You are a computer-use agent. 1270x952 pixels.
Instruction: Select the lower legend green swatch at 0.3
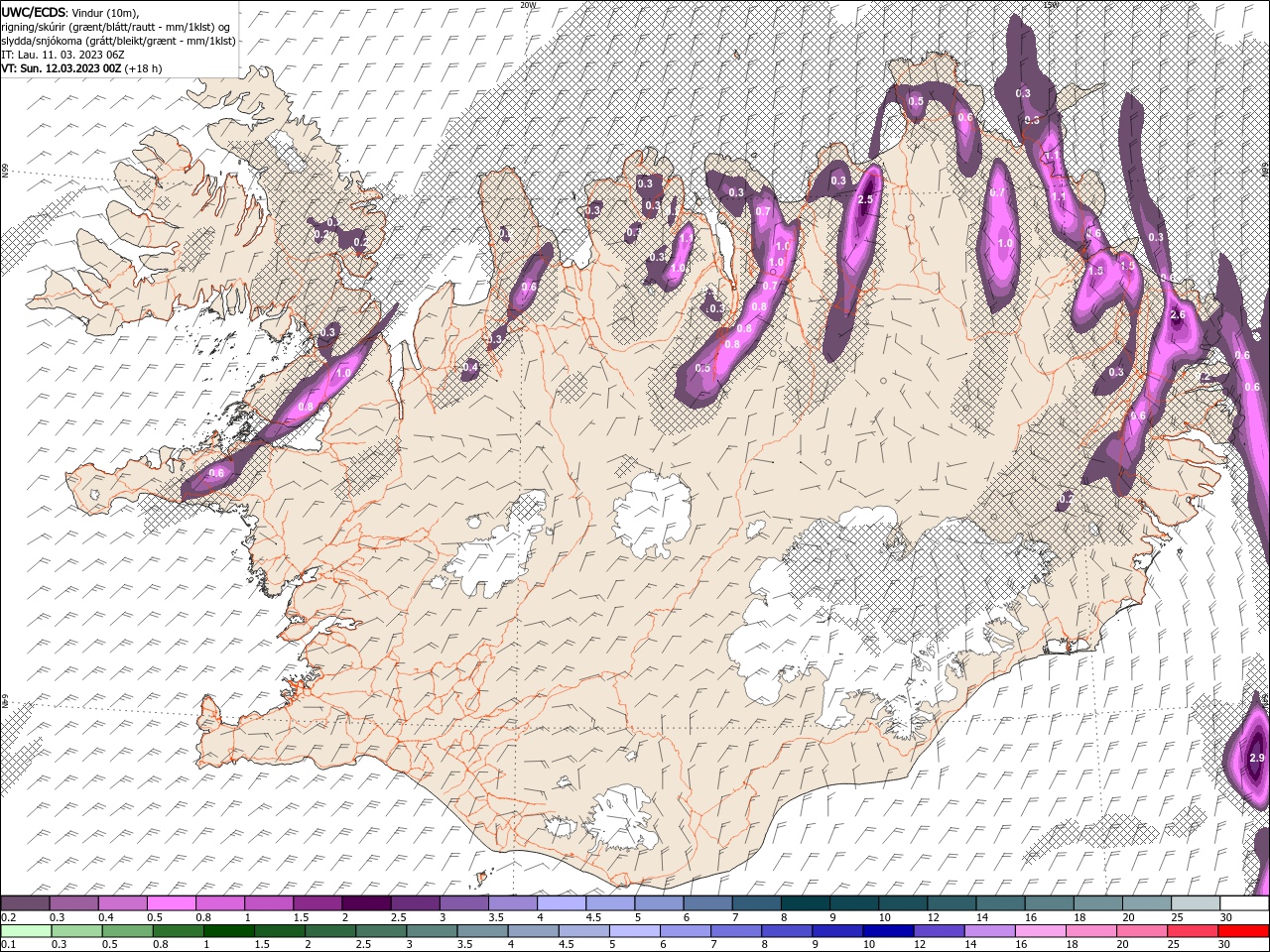76,931
